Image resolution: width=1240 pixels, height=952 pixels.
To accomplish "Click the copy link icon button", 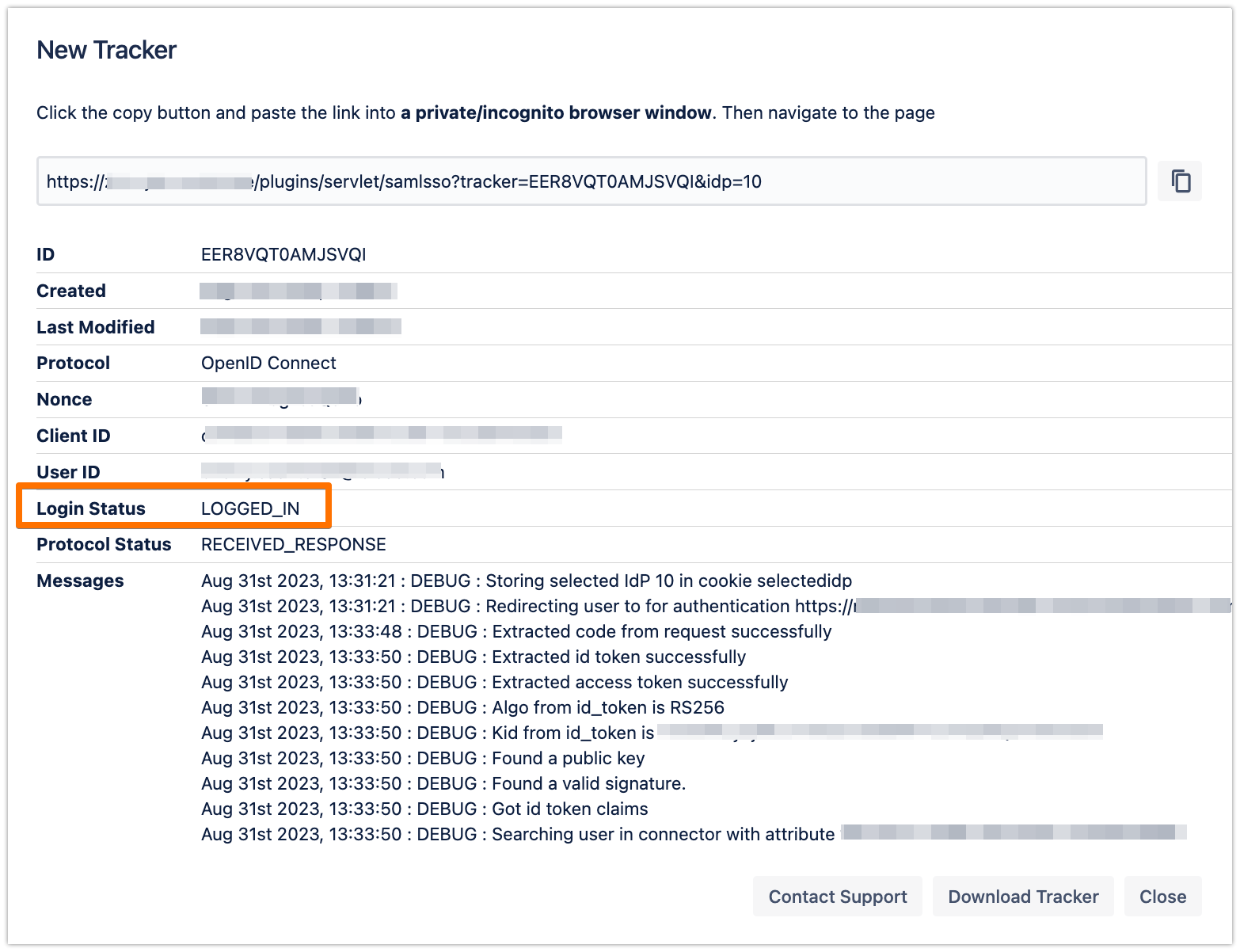I will coord(1180,181).
